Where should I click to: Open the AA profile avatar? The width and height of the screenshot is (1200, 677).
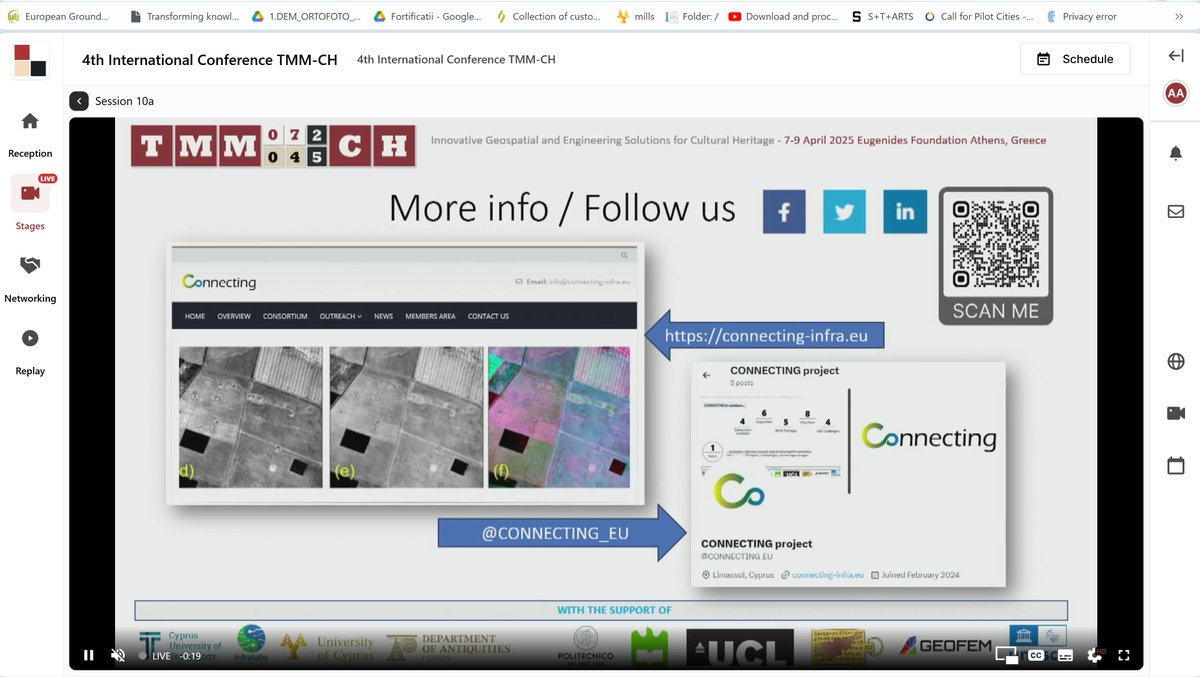click(1176, 93)
